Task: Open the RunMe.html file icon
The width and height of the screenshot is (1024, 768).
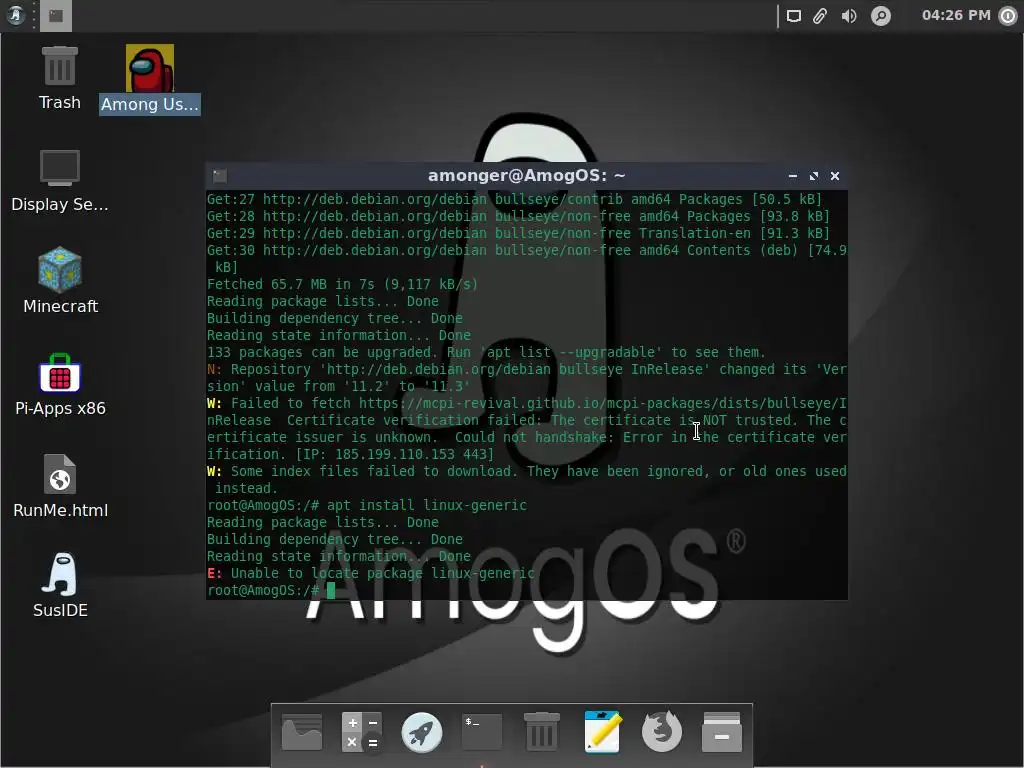Action: [60, 487]
